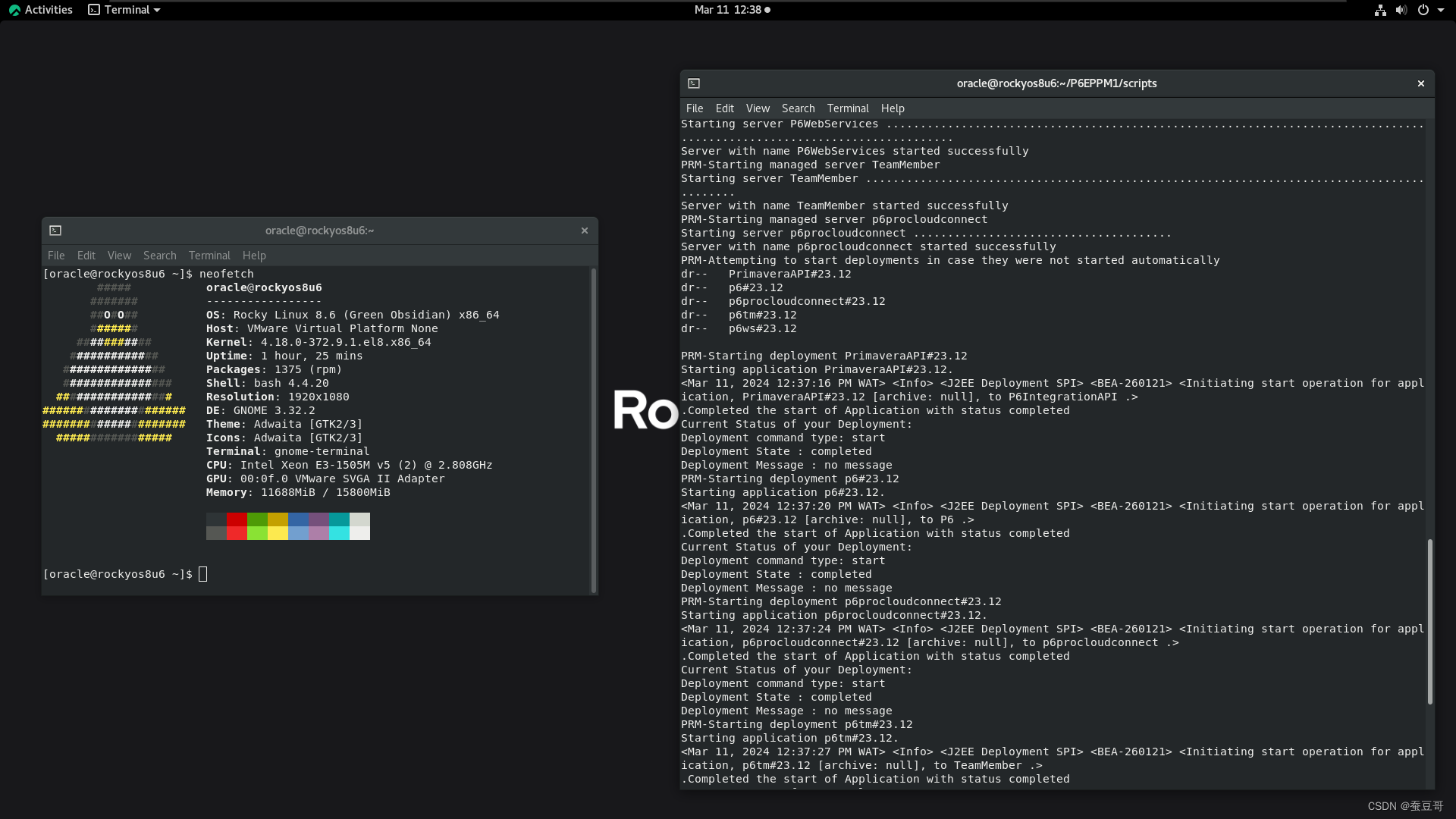Click the terminal icon in the scripts window titlebar
Image resolution: width=1456 pixels, height=819 pixels.
[694, 83]
